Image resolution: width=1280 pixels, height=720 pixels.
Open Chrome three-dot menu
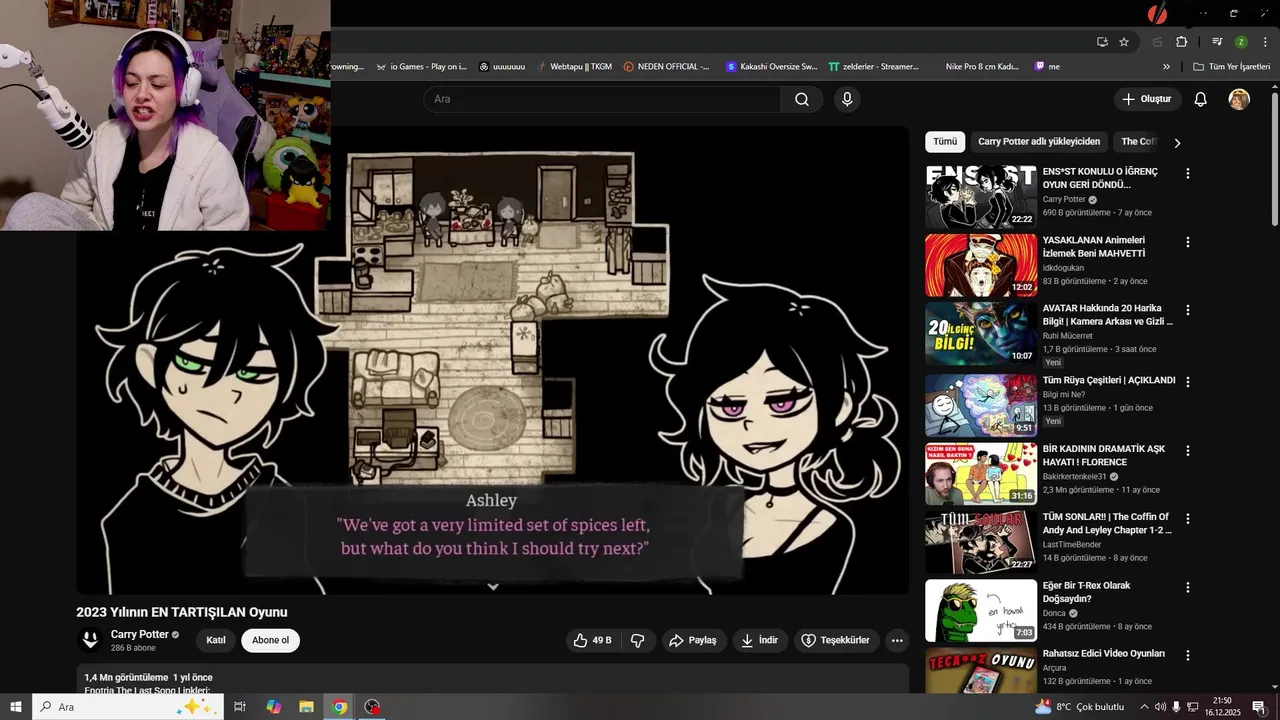coord(1264,42)
